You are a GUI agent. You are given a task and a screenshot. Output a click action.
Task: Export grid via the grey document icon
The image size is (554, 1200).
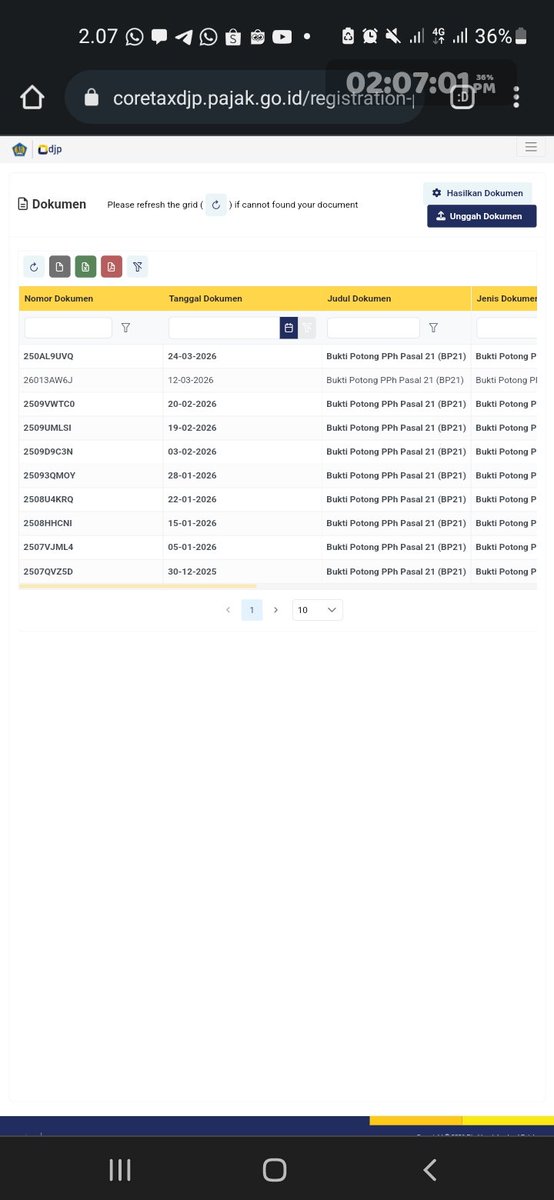[x=60, y=267]
